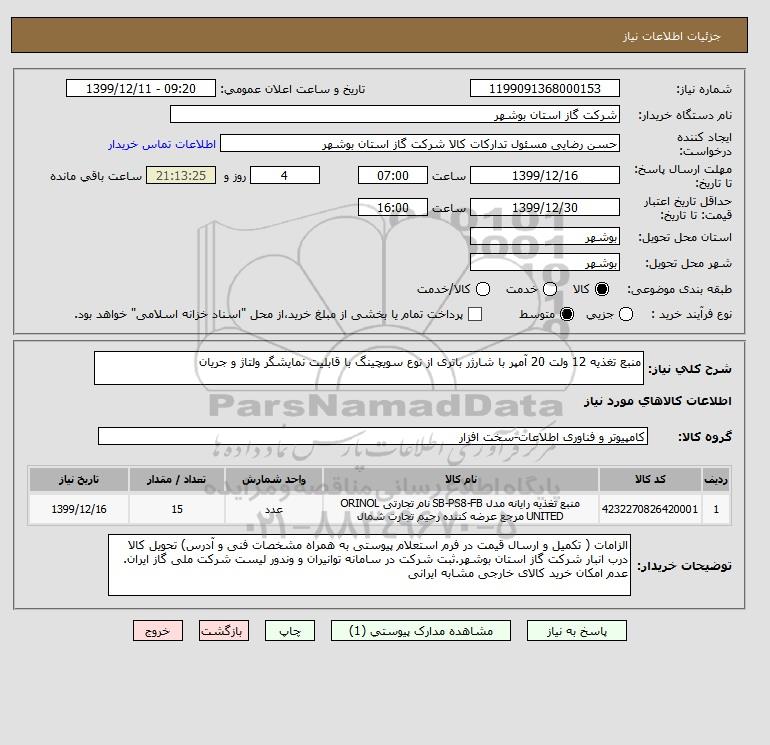Select the متوسط purchase type radio
The image size is (770, 745).
pyautogui.click(x=567, y=314)
